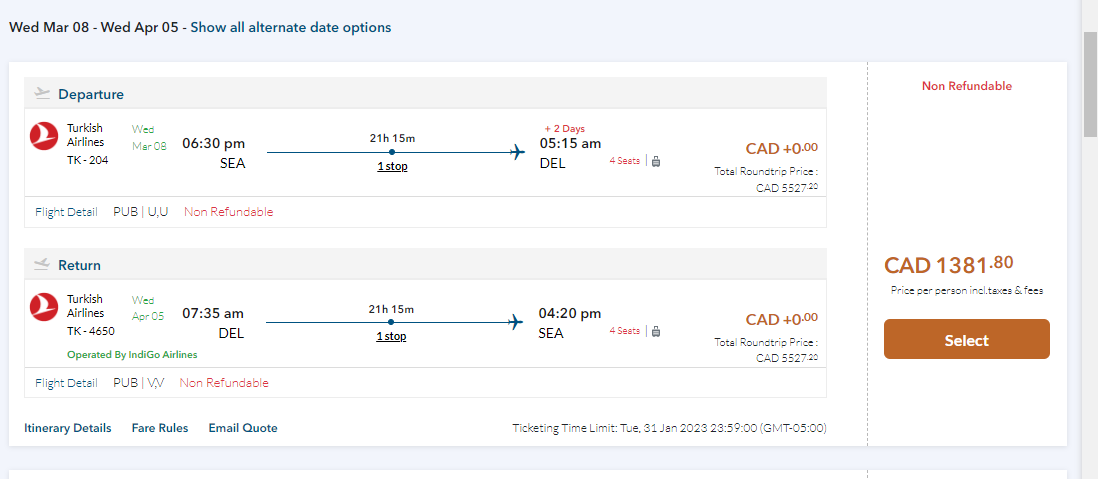The height and width of the screenshot is (479, 1098).
Task: Open the departure flight's 1 stop details
Action: [x=392, y=166]
